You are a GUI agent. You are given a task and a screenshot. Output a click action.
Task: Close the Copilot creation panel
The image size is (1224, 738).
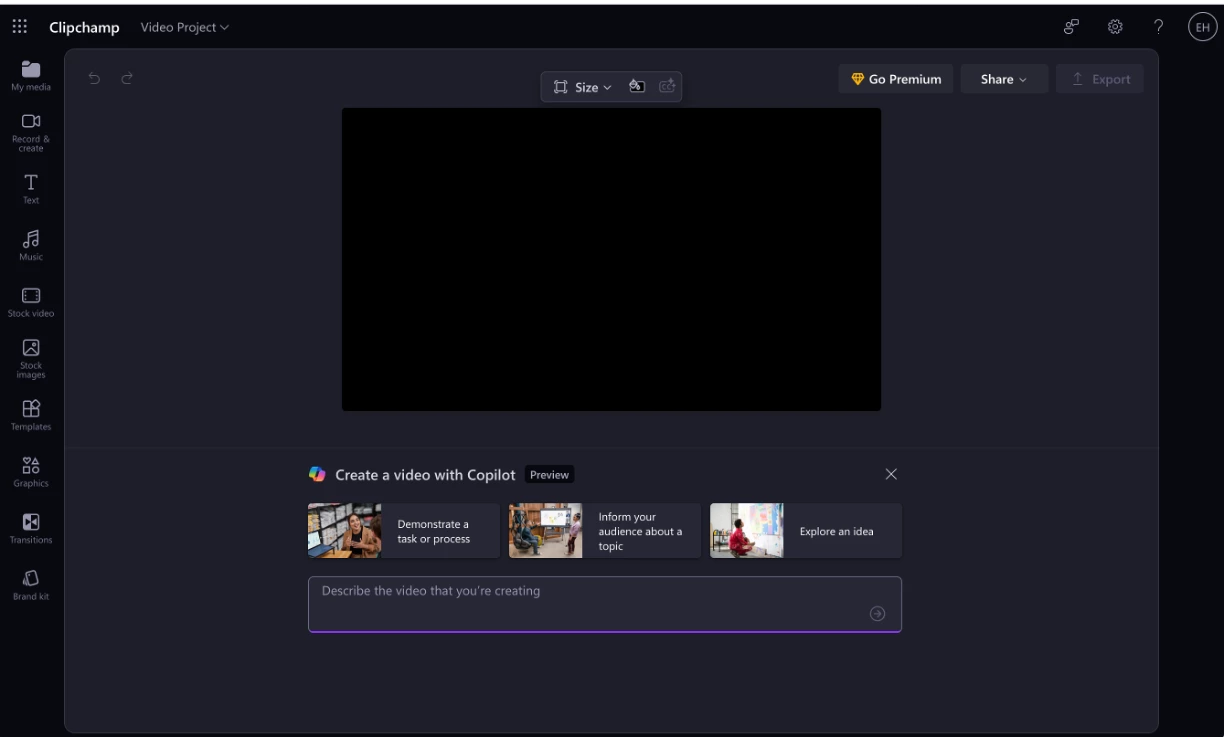pyautogui.click(x=891, y=474)
